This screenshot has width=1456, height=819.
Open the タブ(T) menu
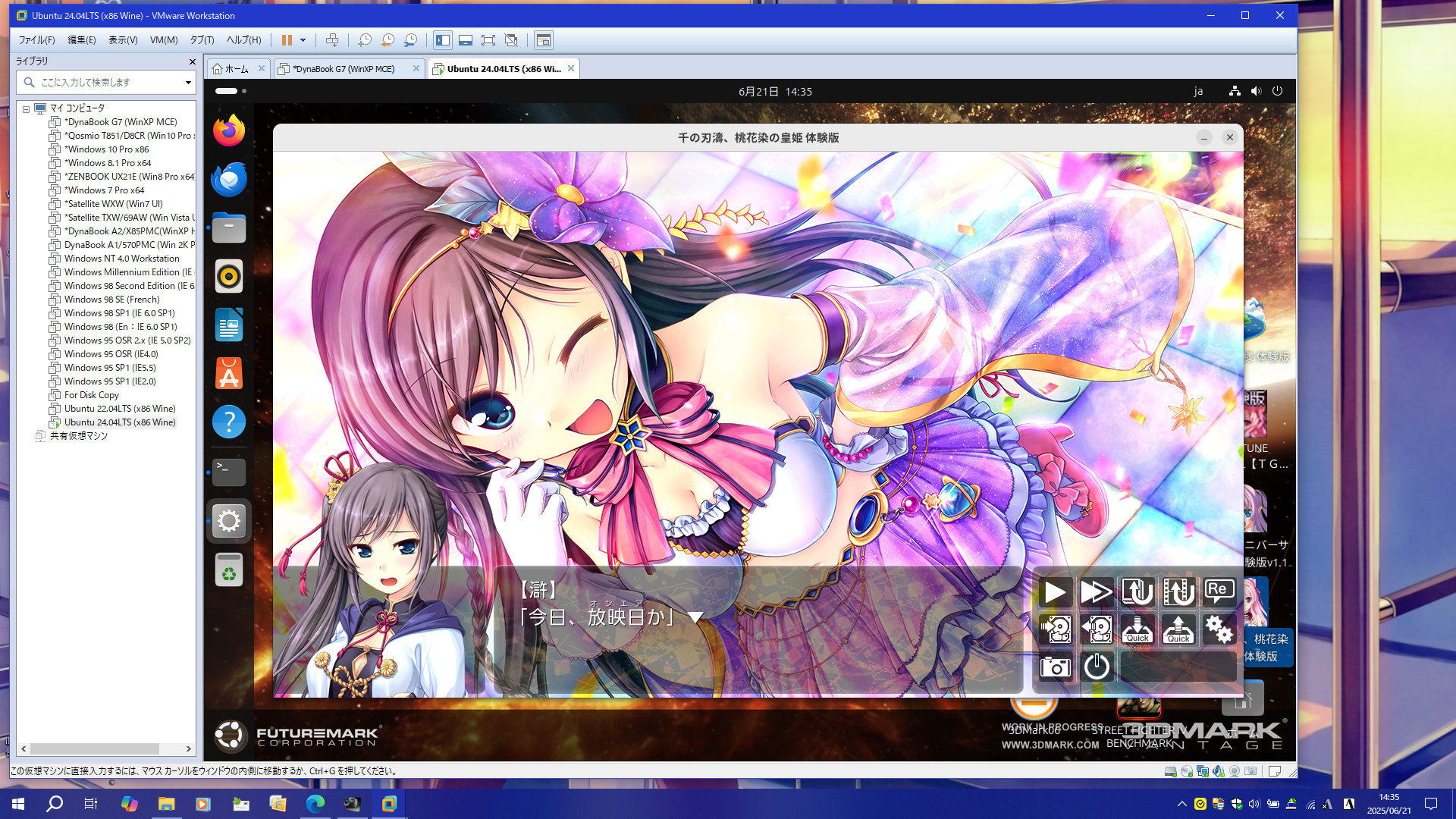(202, 40)
